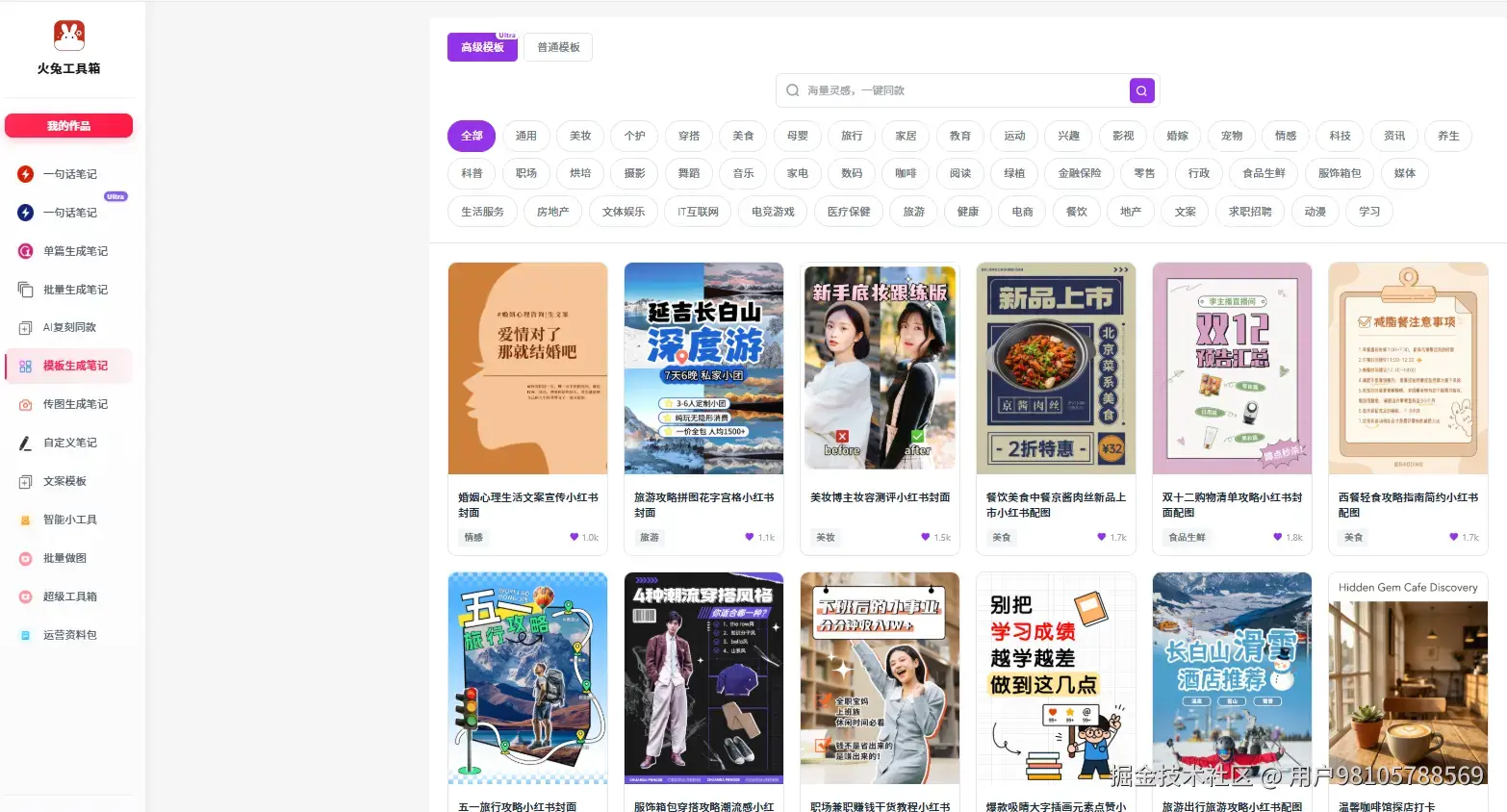1507x812 pixels.
Task: Open the 自定义笔记 pen icon
Action: click(x=26, y=444)
